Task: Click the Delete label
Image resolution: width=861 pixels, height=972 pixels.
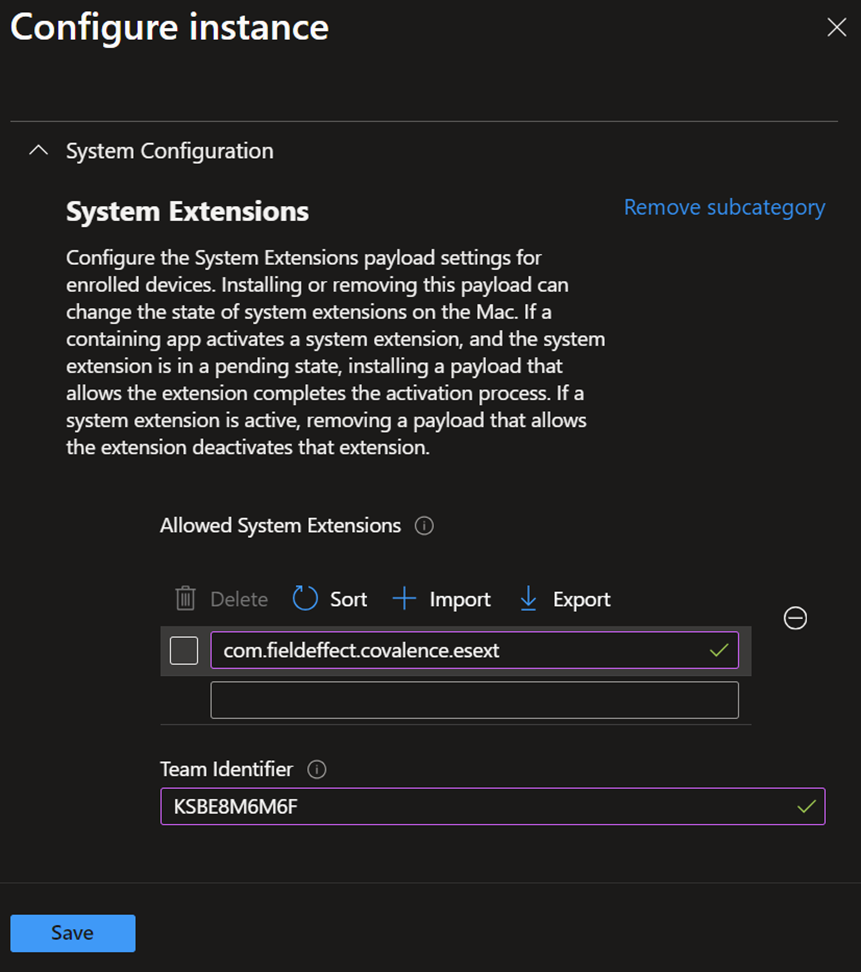Action: 239,599
